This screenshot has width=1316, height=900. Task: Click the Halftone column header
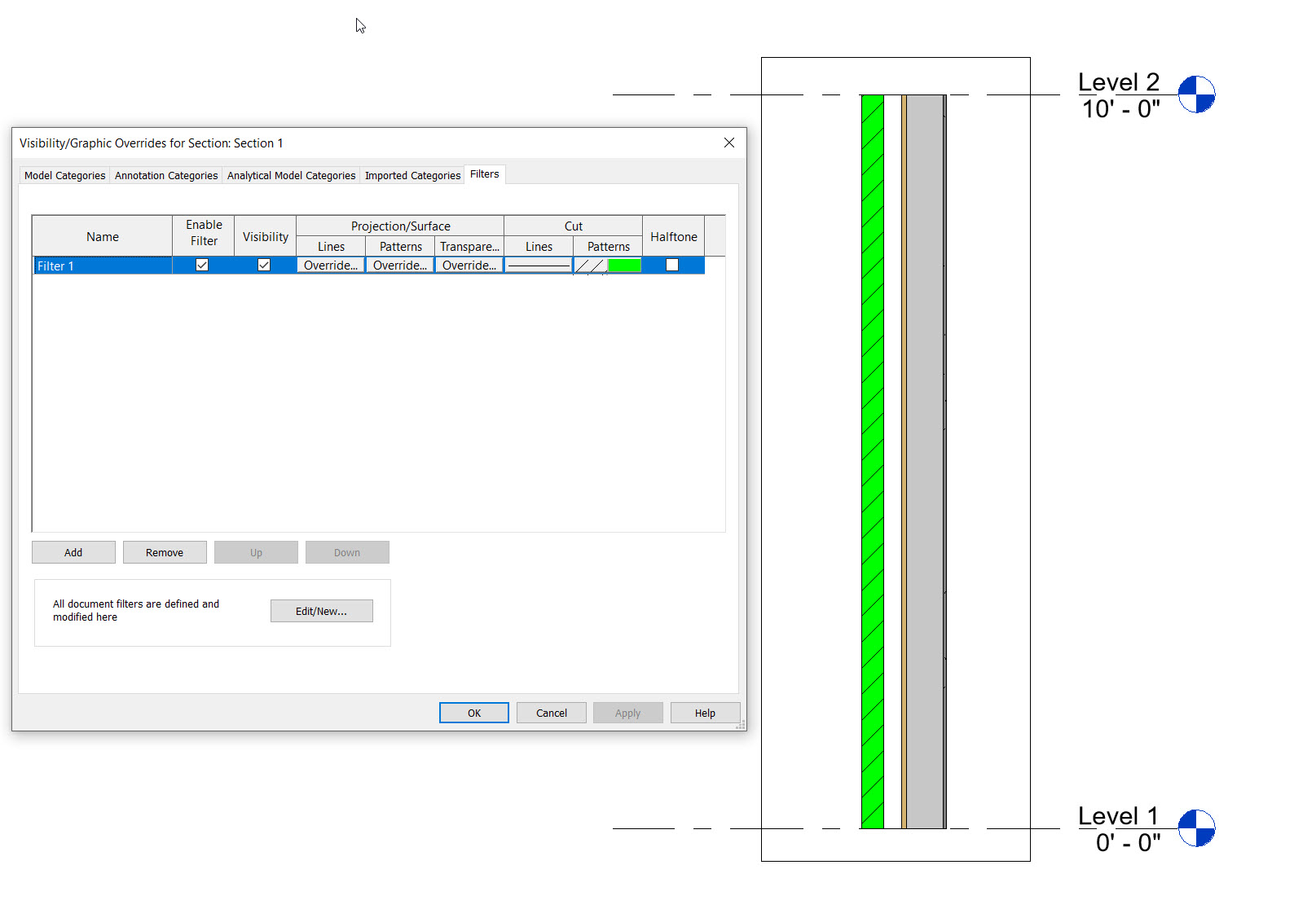coord(674,236)
